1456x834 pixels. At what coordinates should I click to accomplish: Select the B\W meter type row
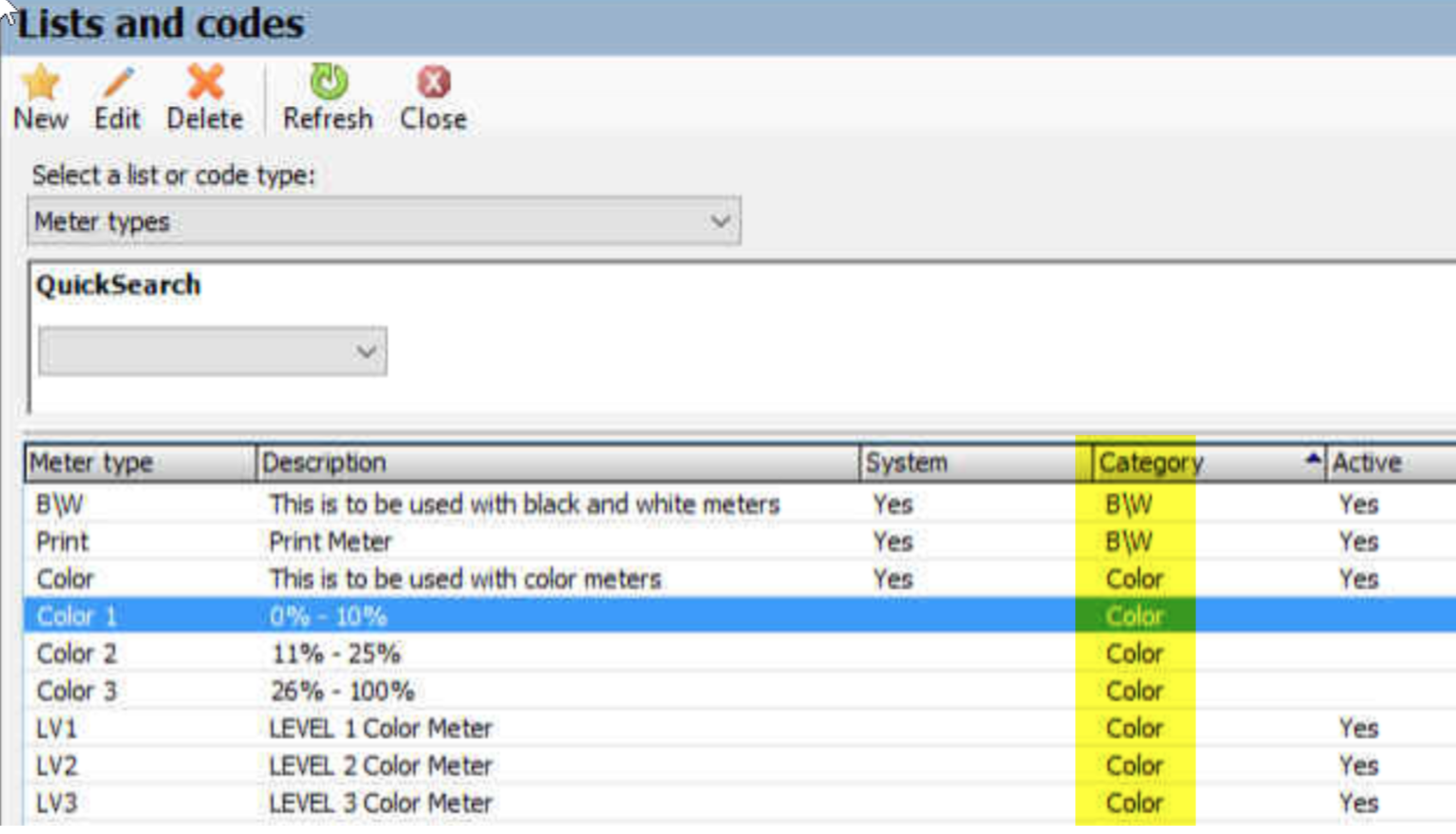[x=740, y=505]
